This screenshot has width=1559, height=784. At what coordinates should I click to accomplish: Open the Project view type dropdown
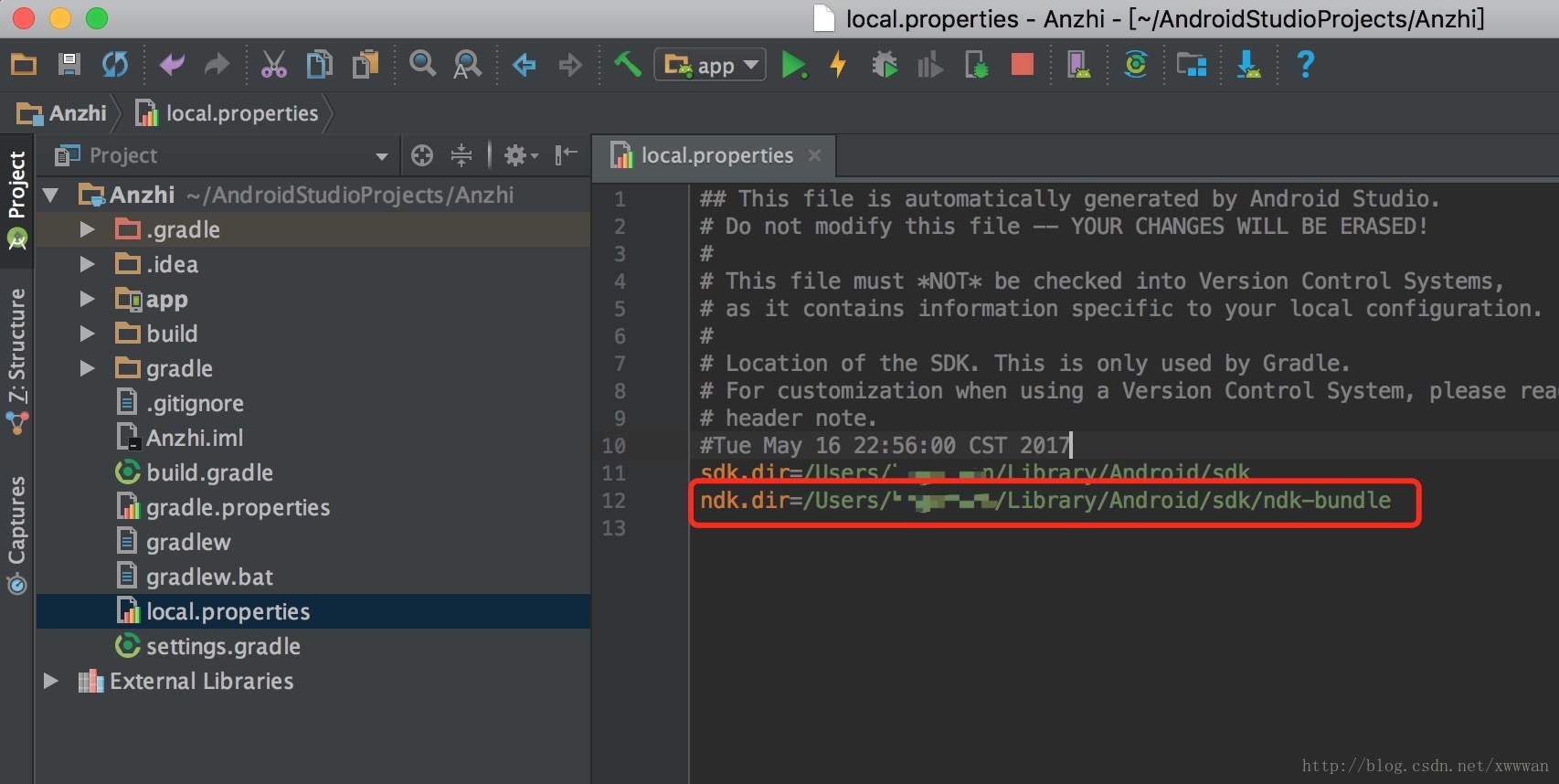point(222,155)
